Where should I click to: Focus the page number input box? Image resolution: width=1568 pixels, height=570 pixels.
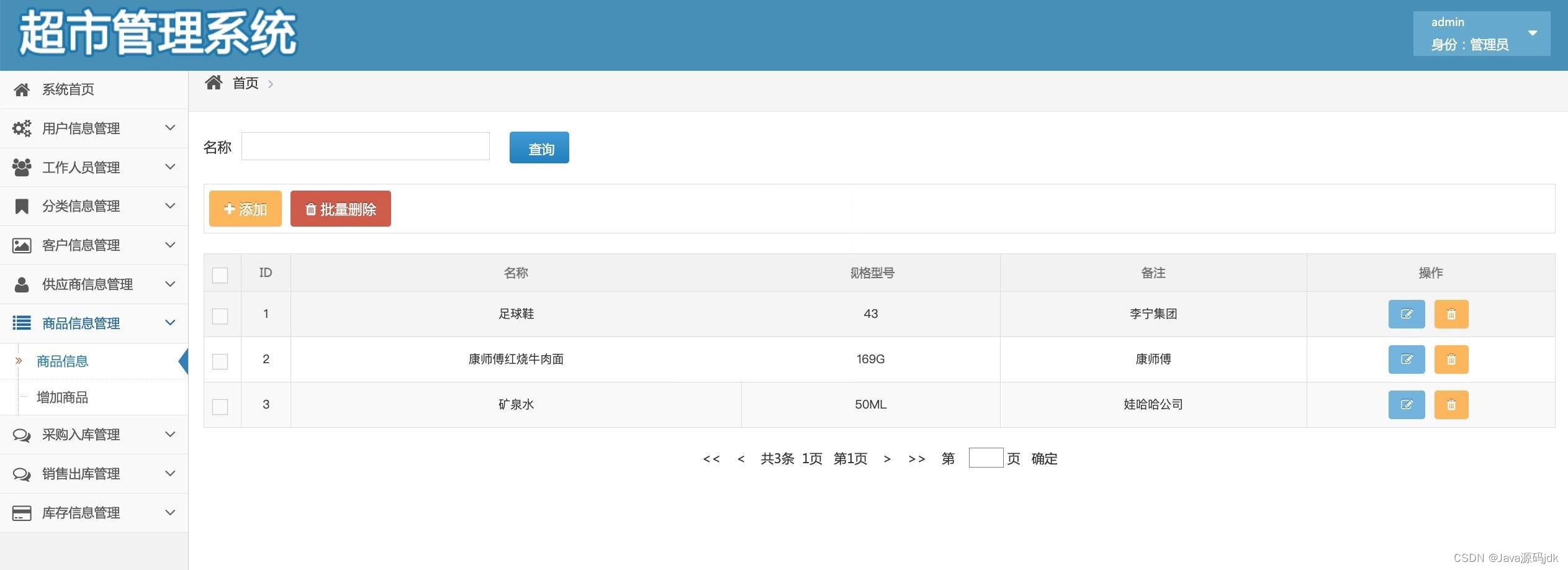click(986, 458)
